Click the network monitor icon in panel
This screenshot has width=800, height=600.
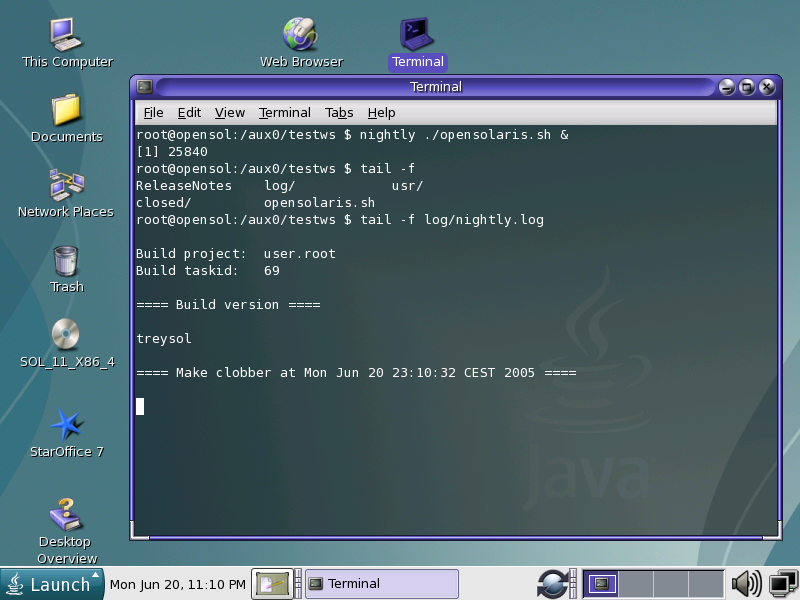[783, 585]
